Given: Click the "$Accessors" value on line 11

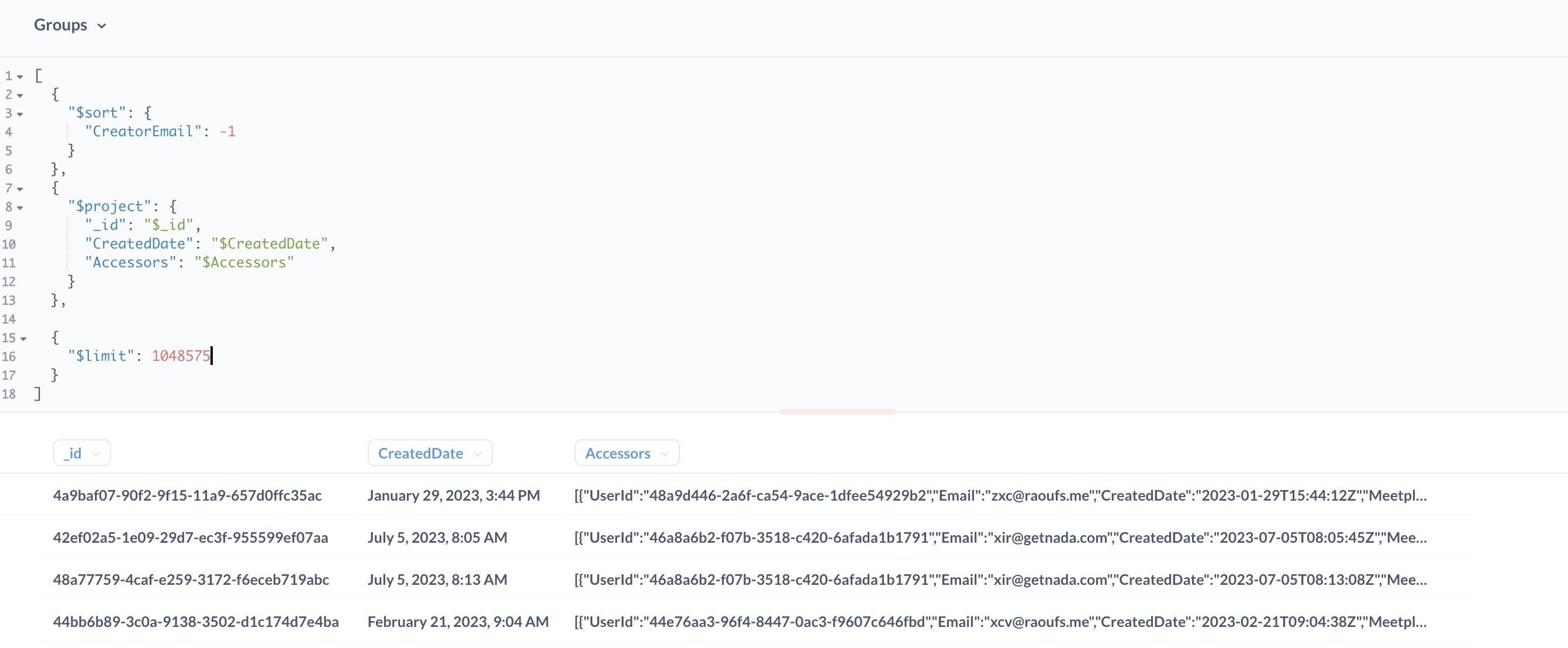Looking at the screenshot, I should (x=244, y=263).
